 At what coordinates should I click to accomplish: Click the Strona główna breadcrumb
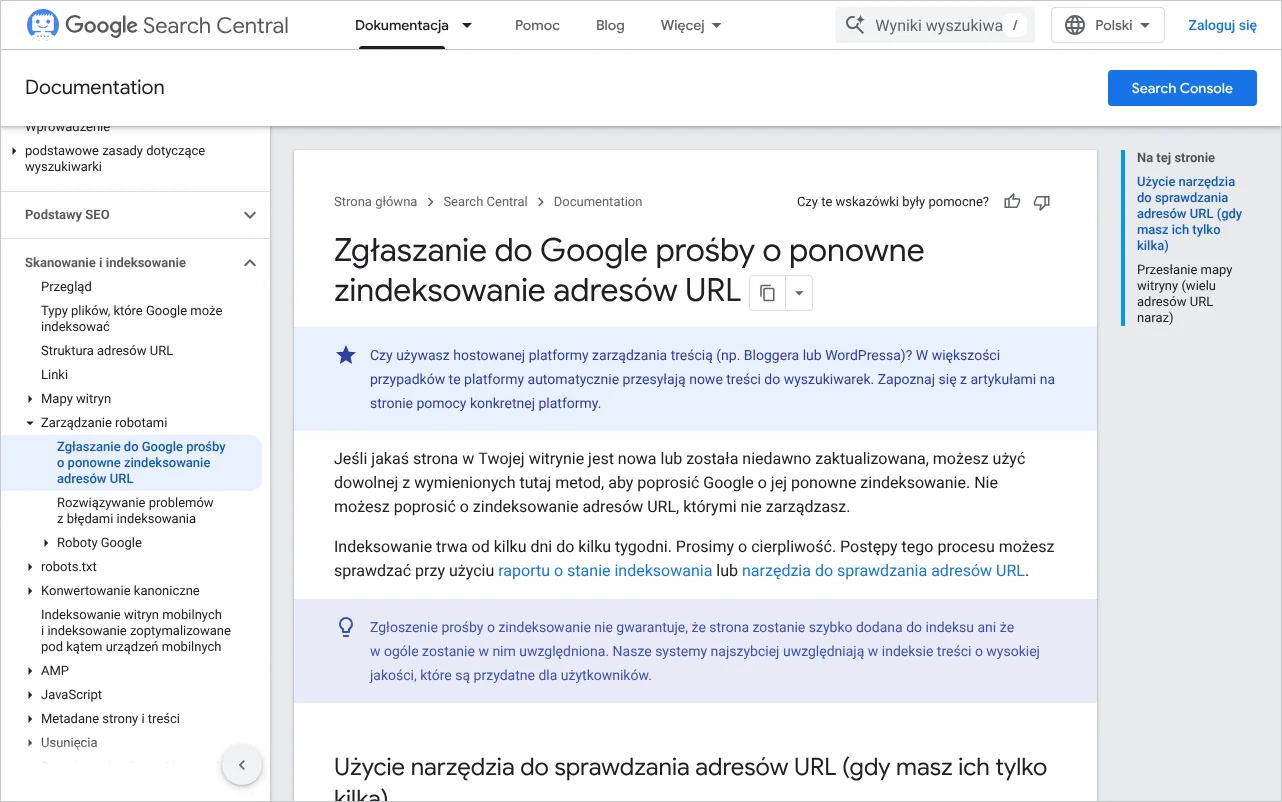[375, 202]
